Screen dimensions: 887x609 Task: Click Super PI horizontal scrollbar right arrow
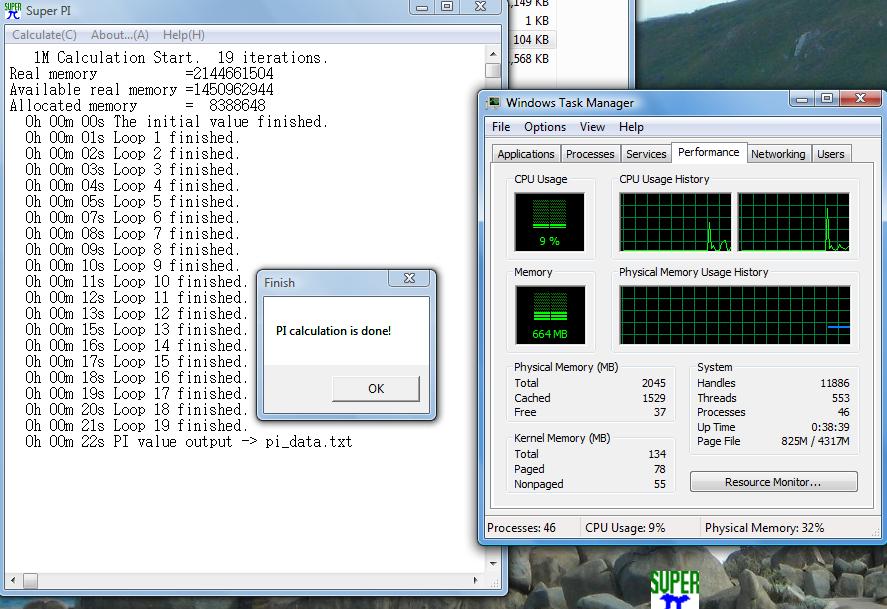475,580
